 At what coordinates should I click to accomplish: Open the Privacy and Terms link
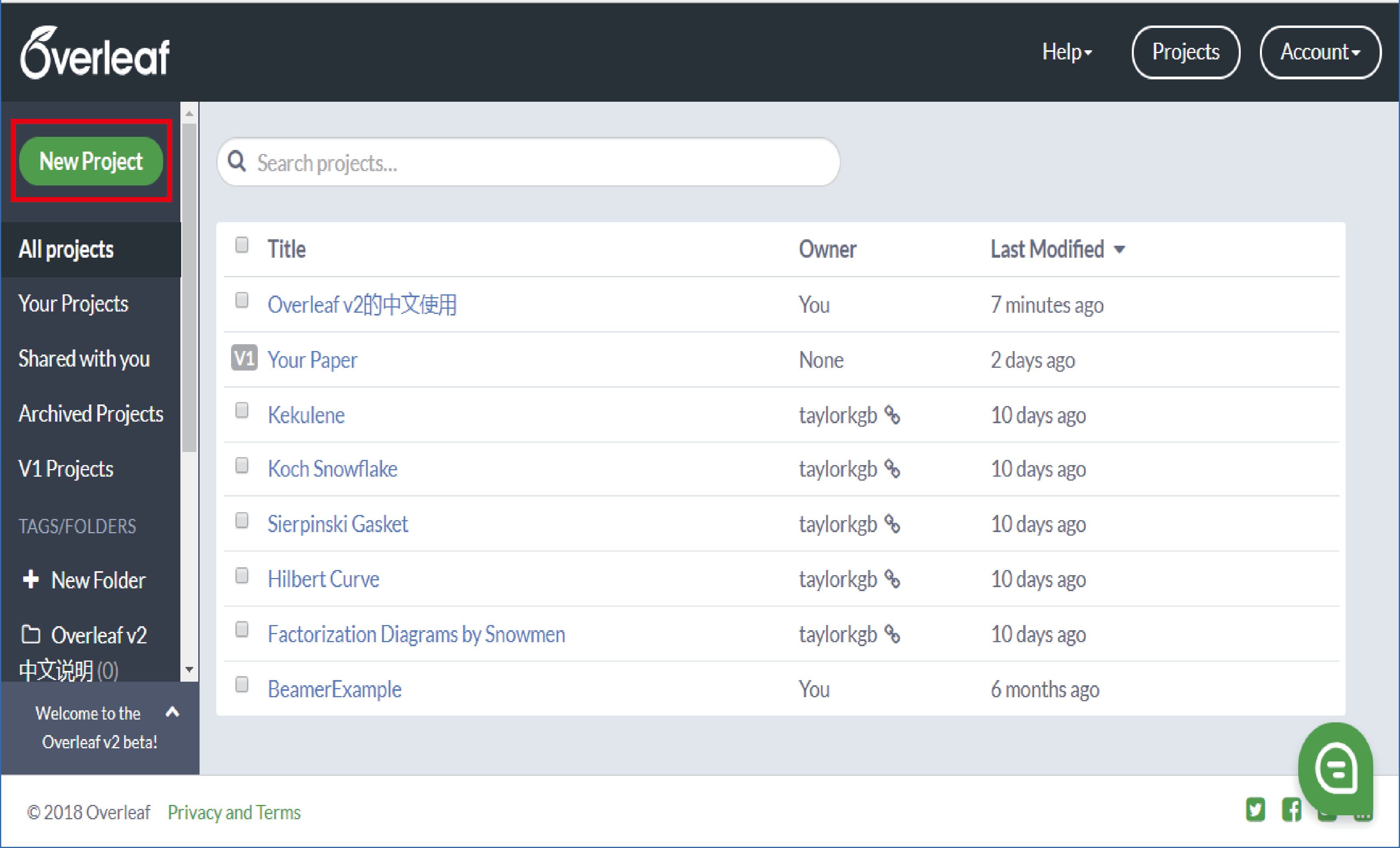coord(234,812)
